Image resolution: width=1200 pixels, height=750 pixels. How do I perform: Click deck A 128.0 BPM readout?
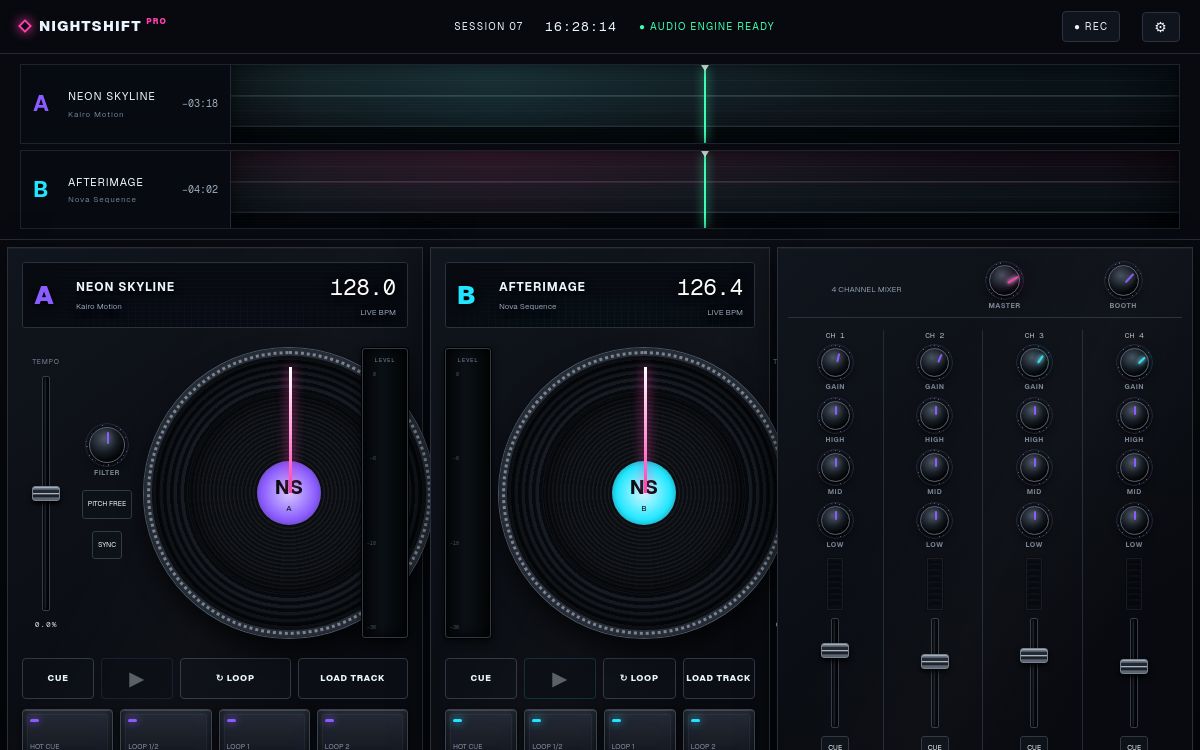click(363, 288)
